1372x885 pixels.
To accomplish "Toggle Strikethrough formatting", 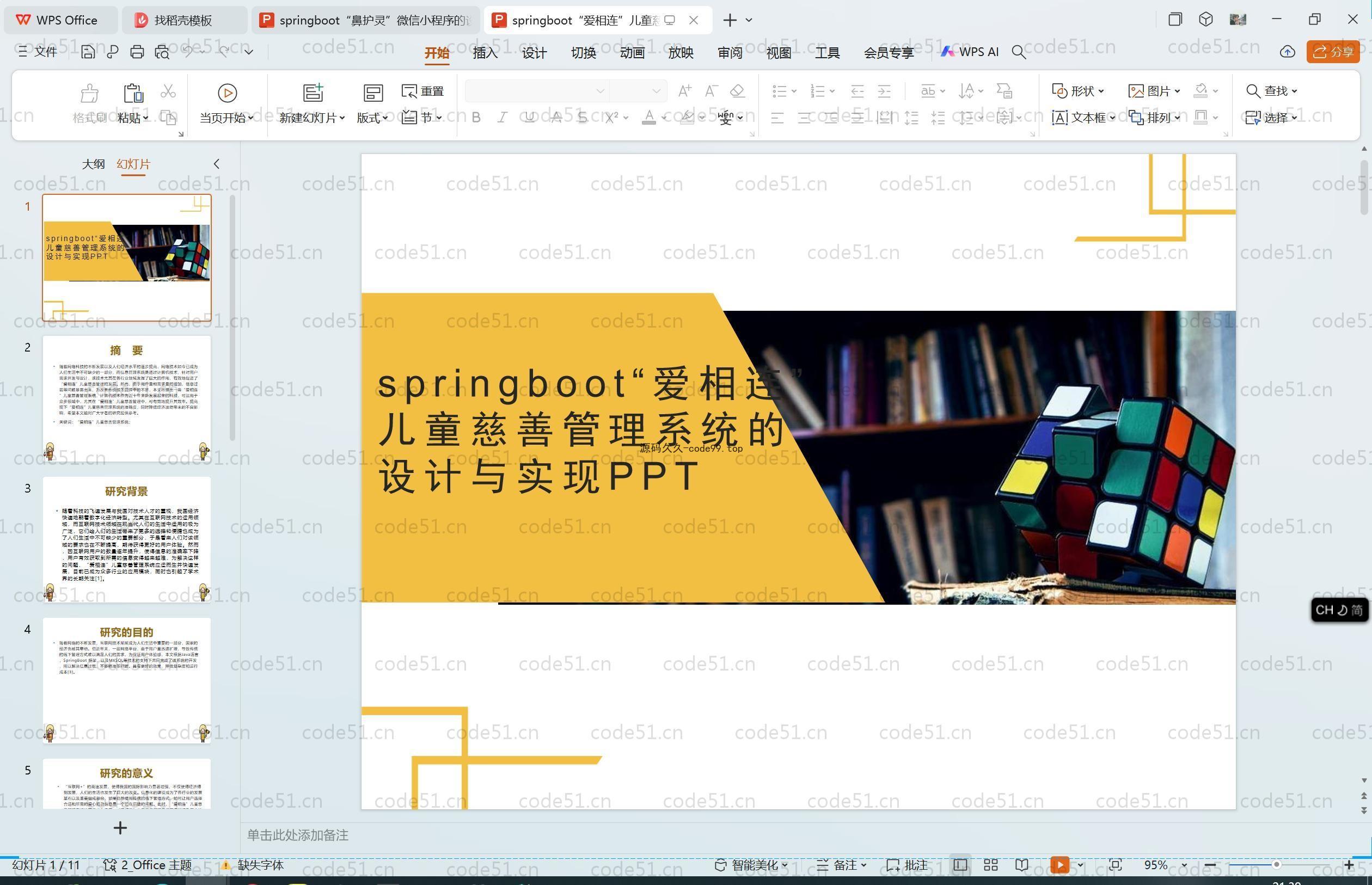I will coord(556,117).
